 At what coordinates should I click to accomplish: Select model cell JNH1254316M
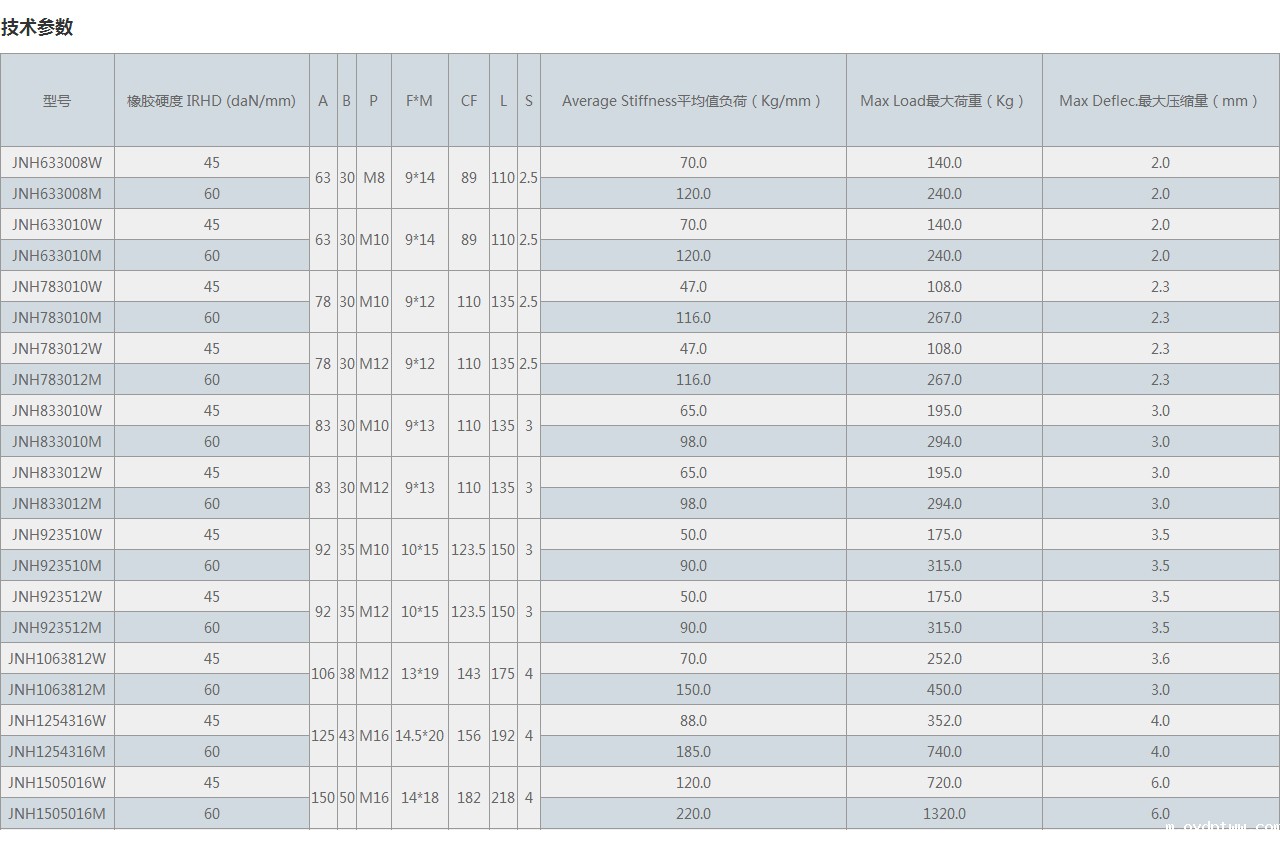click(57, 751)
